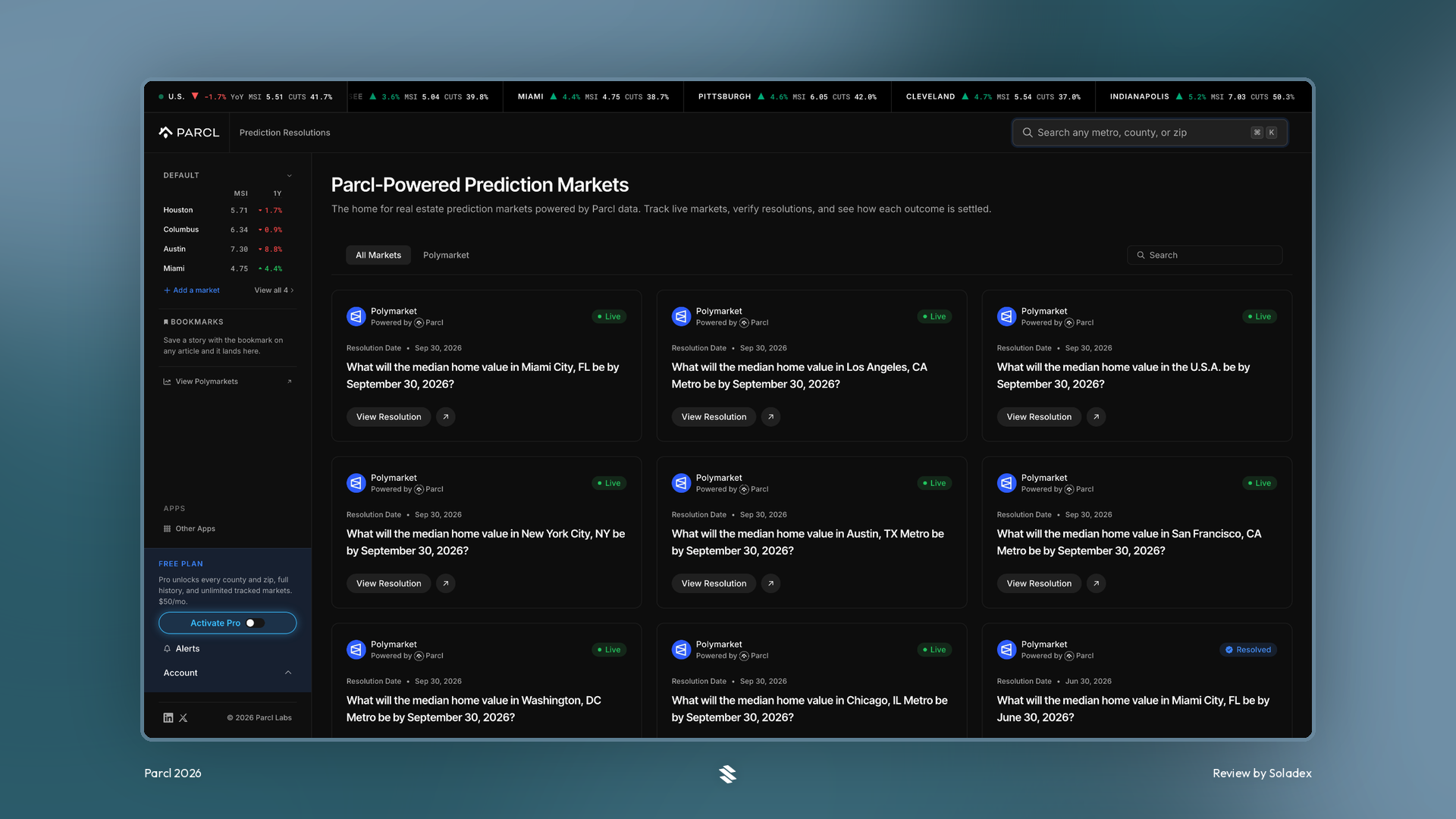Viewport: 1456px width, 819px height.
Task: Select the Houston row in the watchlist
Action: coord(227,211)
